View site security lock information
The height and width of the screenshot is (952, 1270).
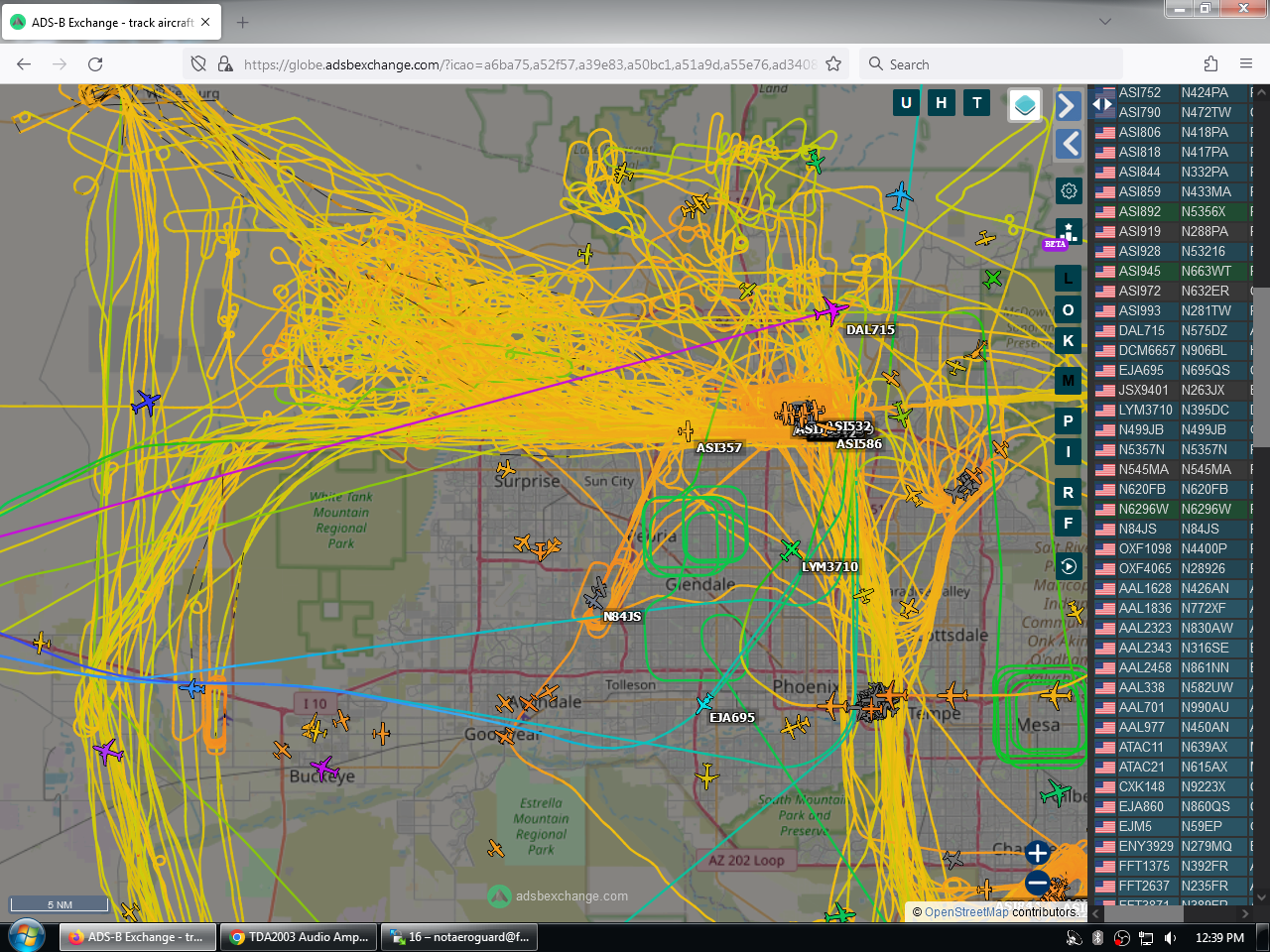[225, 64]
